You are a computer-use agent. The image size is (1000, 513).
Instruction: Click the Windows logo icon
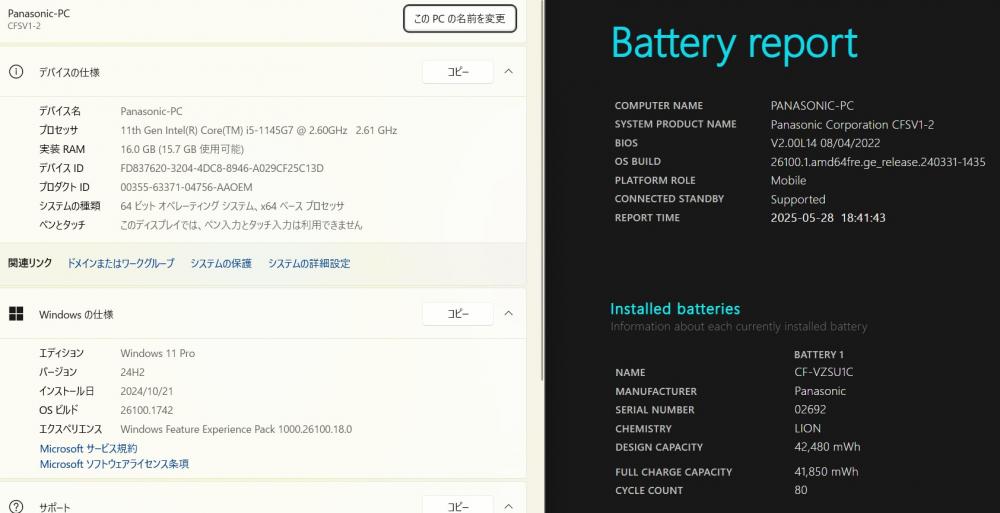click(16, 313)
